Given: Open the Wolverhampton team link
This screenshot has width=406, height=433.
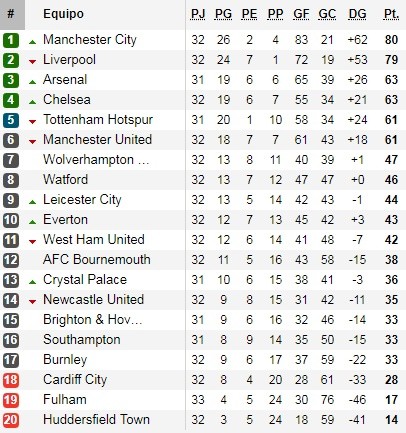Looking at the screenshot, I should pos(96,160).
